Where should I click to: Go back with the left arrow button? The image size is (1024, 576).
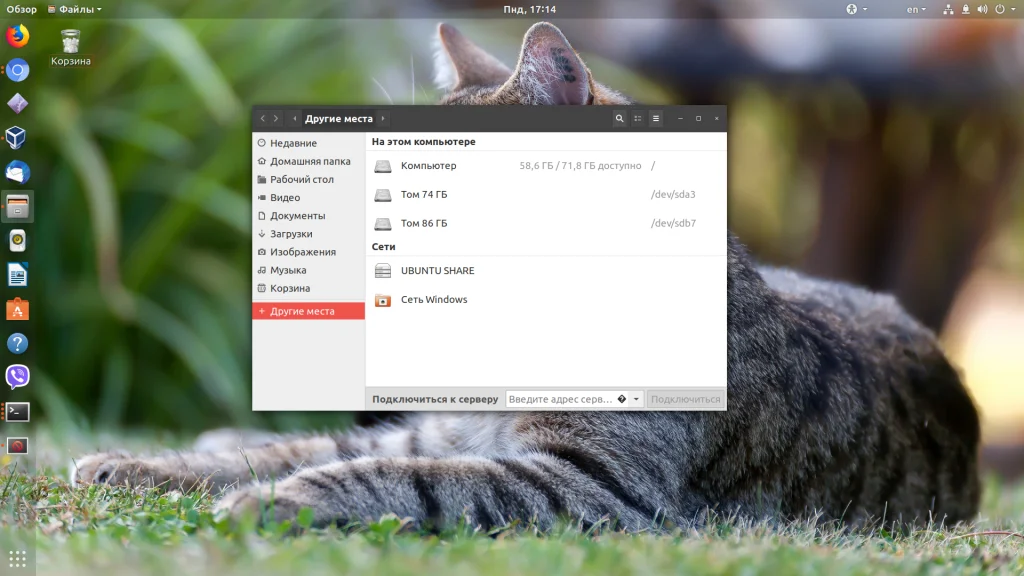tap(263, 119)
